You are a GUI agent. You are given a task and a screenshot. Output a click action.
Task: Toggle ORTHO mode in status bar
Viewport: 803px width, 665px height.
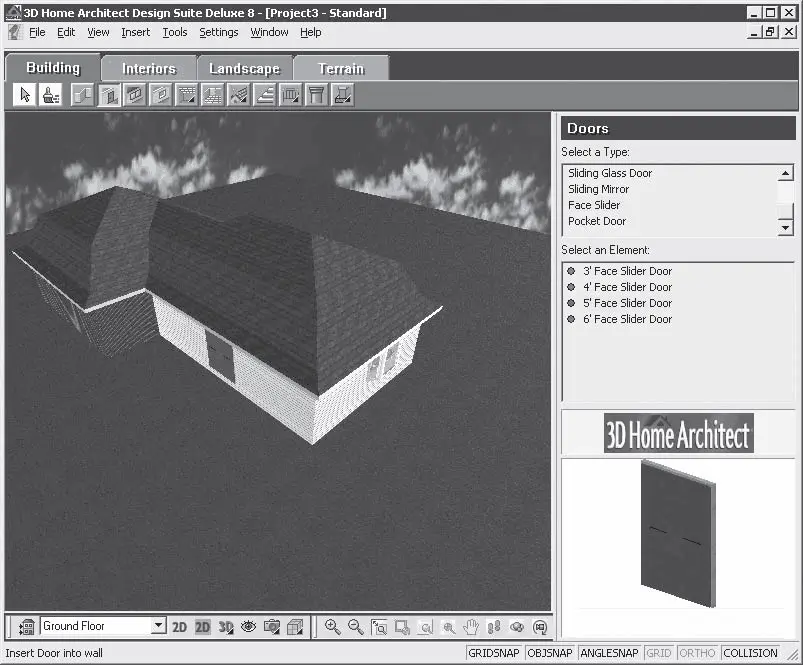click(x=697, y=653)
